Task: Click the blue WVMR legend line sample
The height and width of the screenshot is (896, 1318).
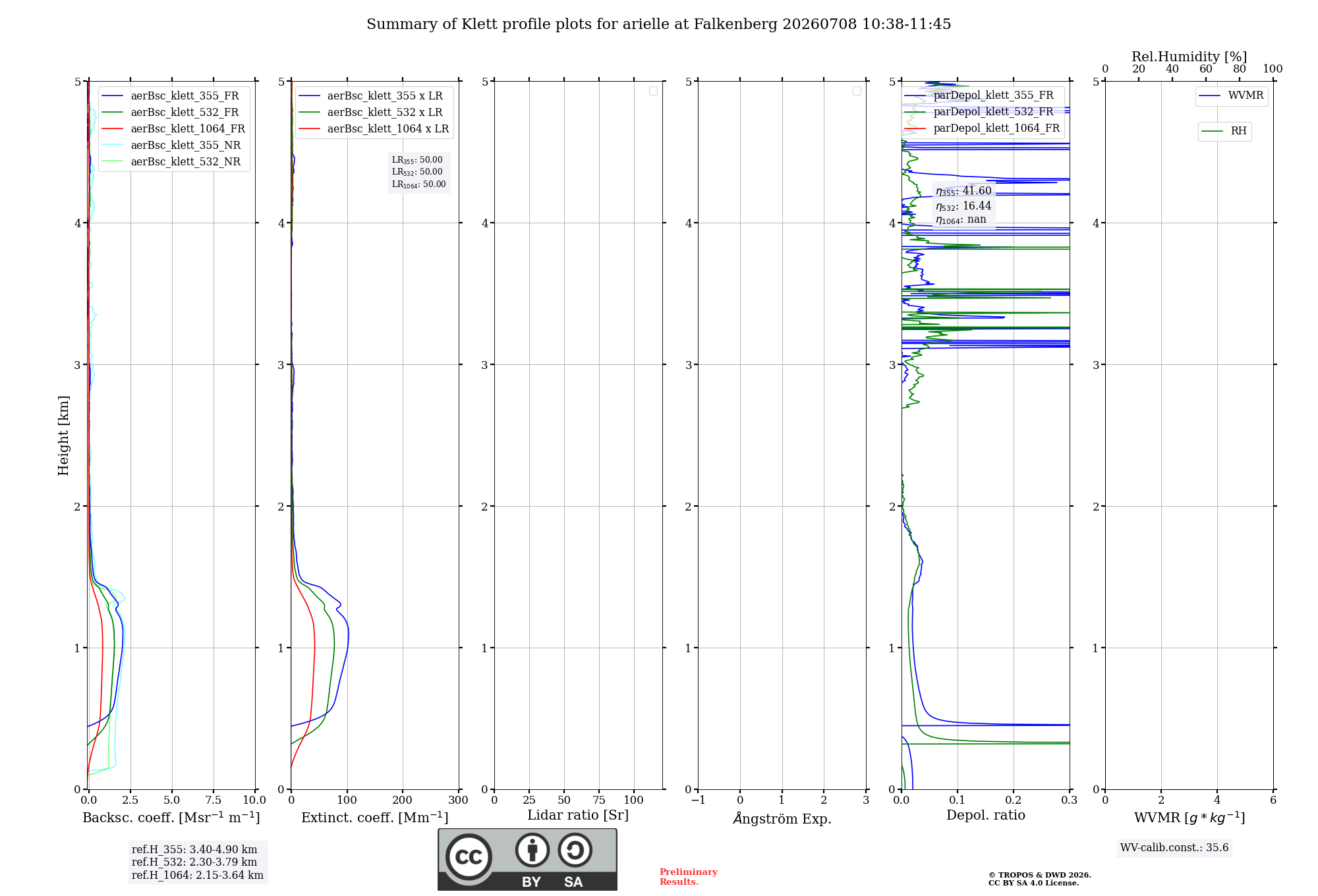Action: tap(1210, 96)
